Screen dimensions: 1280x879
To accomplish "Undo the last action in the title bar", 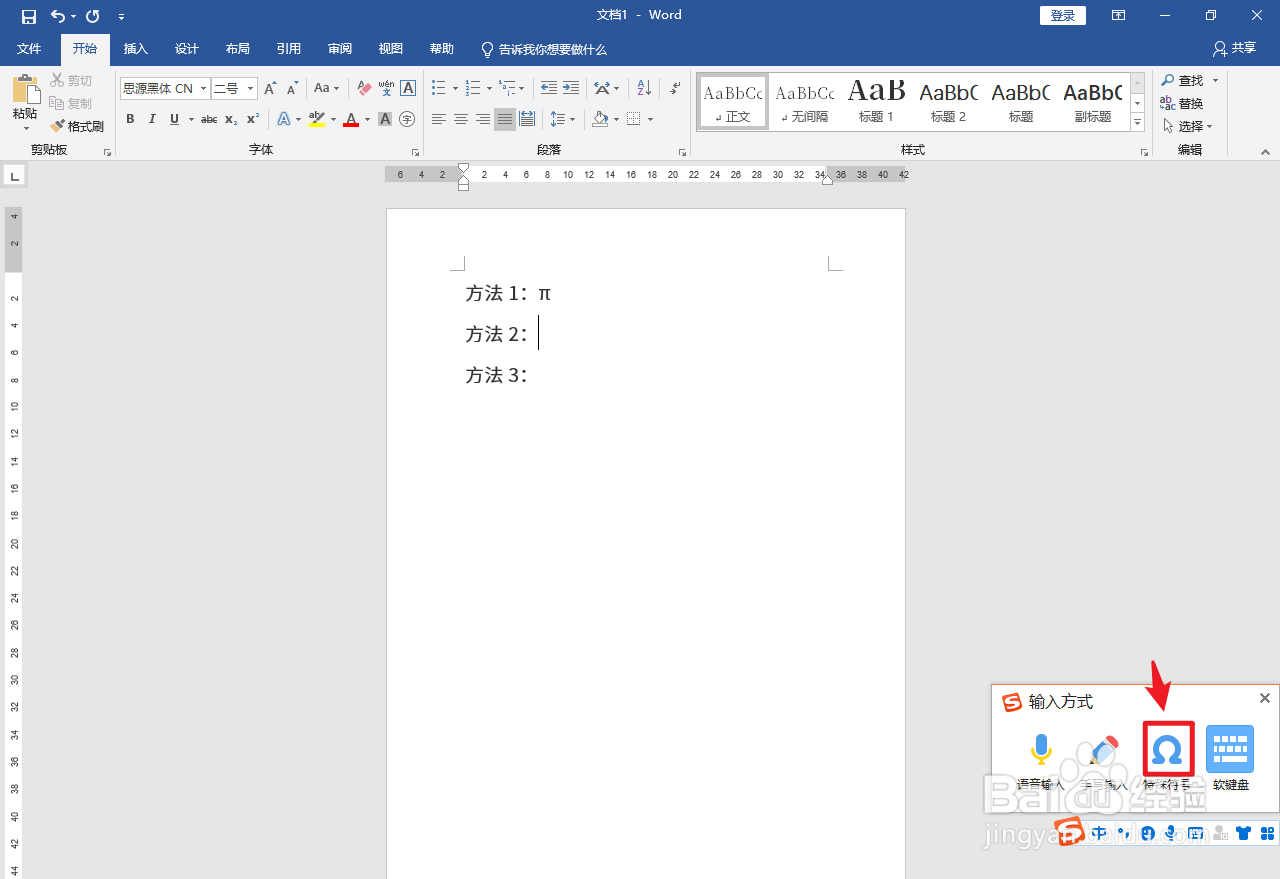I will 58,16.
